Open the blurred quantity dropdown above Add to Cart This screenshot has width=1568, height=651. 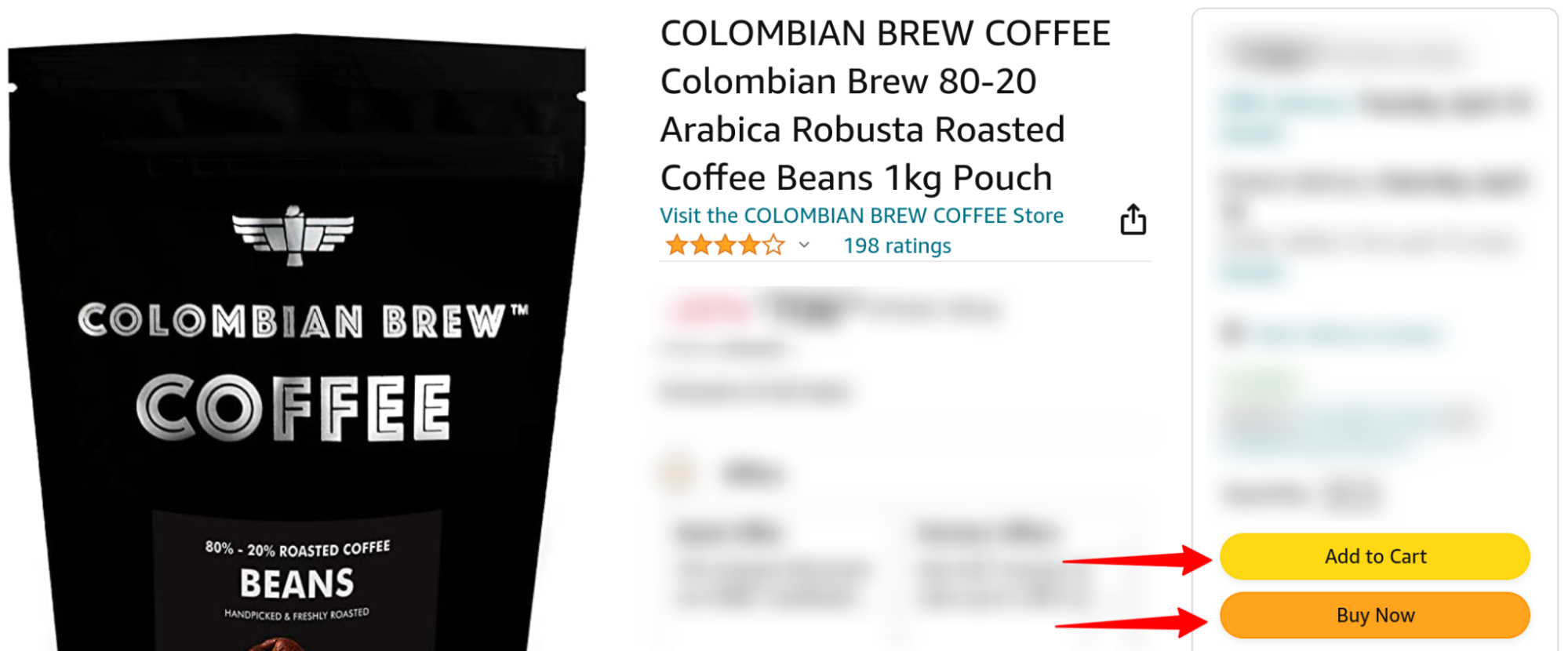(x=1353, y=494)
